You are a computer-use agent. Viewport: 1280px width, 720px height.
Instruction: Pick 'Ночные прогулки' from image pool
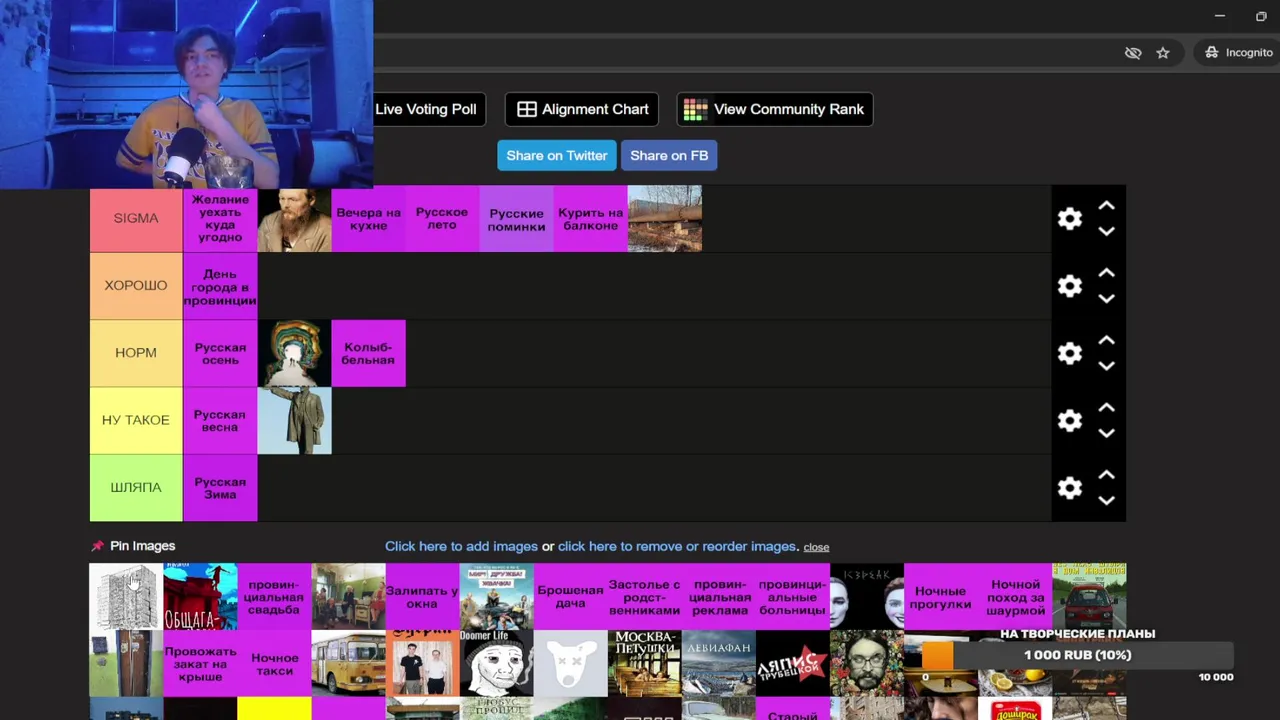point(940,596)
